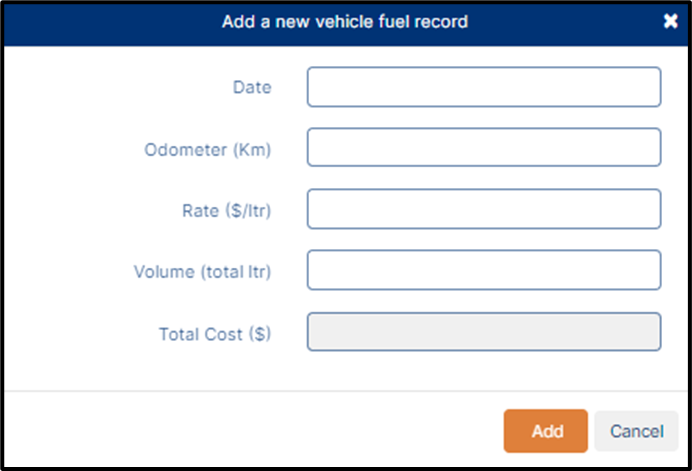Click the divider line above the footer buttons
The width and height of the screenshot is (692, 471).
click(x=346, y=391)
